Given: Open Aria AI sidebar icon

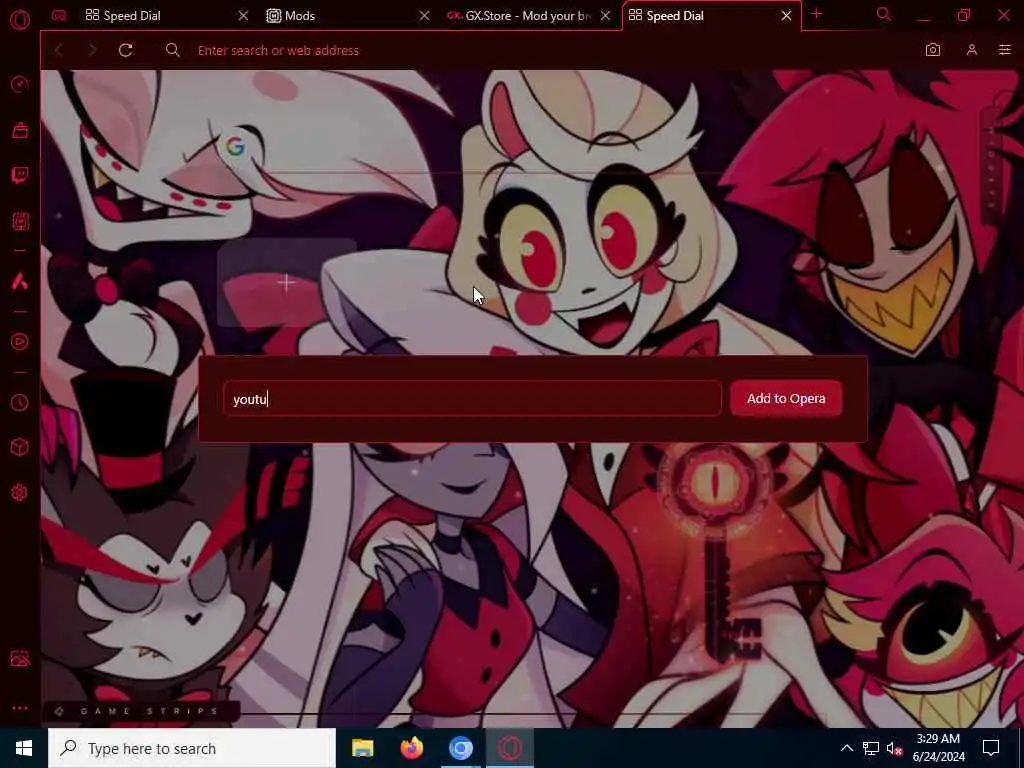Looking at the screenshot, I should pyautogui.click(x=20, y=281).
